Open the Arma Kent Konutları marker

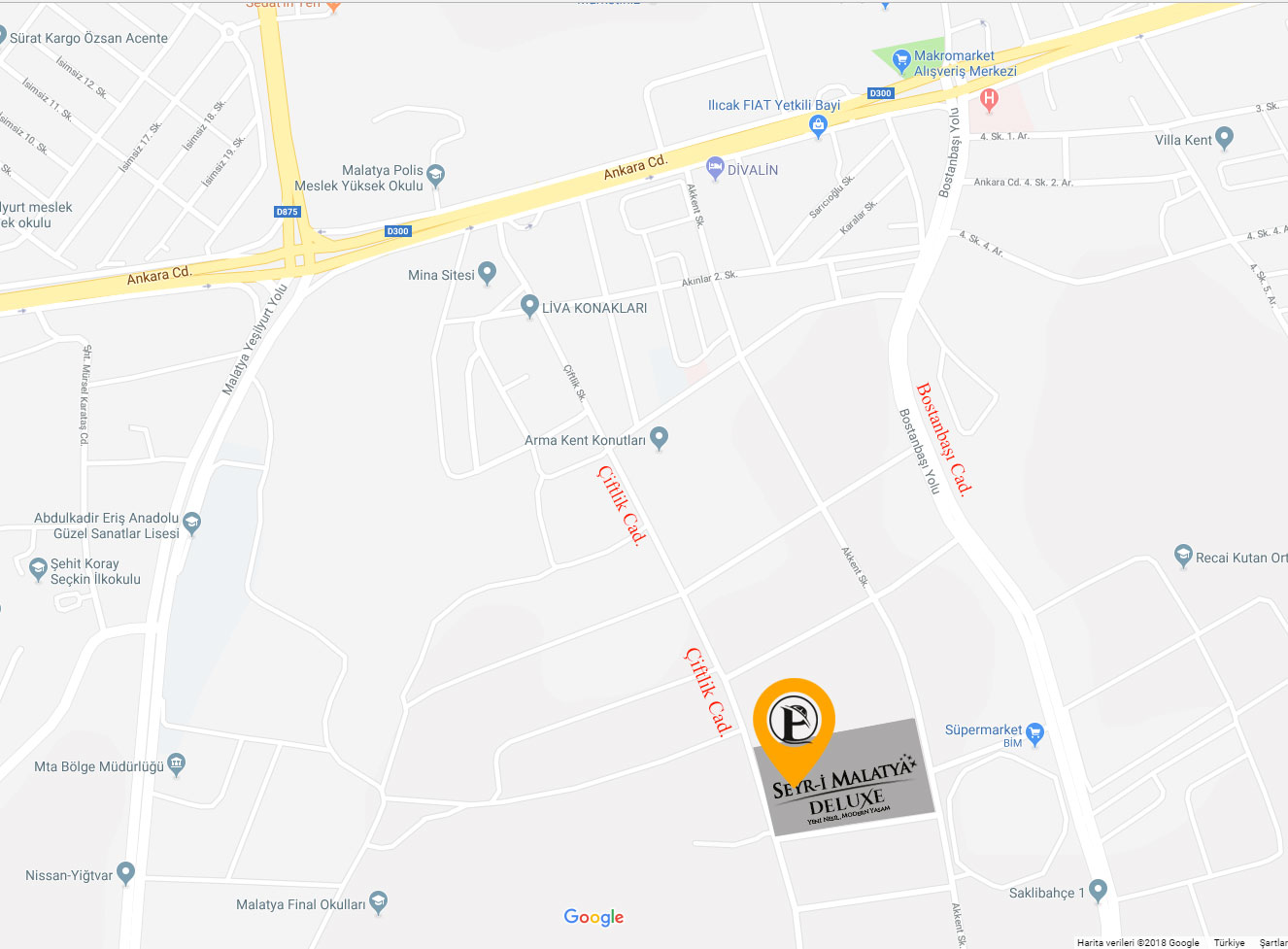[659, 439]
